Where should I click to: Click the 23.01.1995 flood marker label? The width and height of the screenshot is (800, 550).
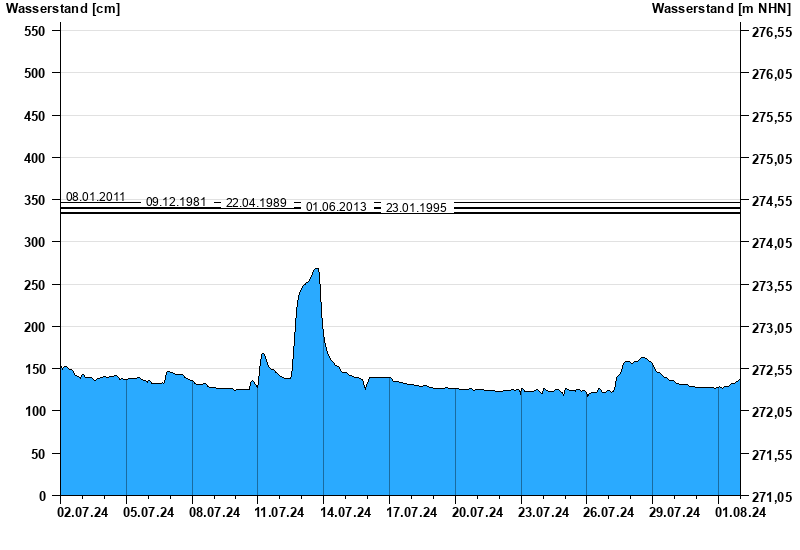click(416, 208)
